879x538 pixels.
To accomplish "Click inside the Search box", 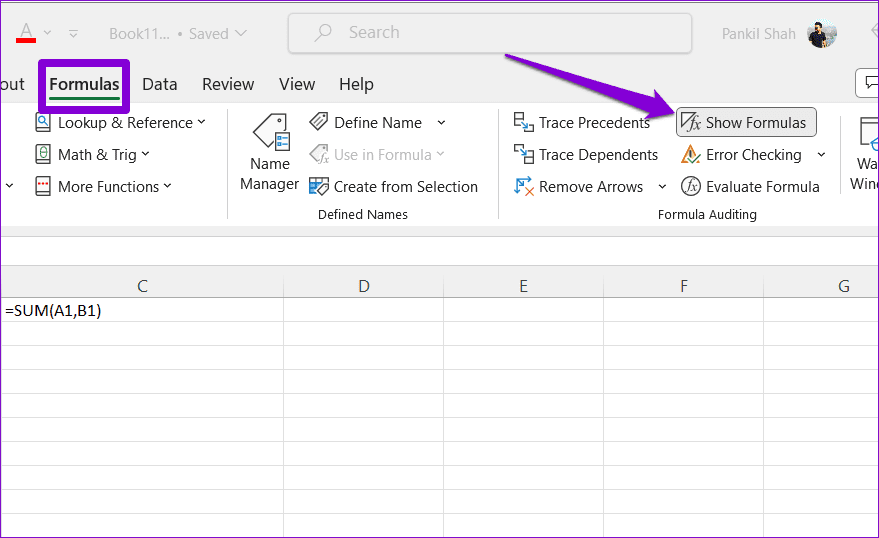I will pyautogui.click(x=489, y=33).
